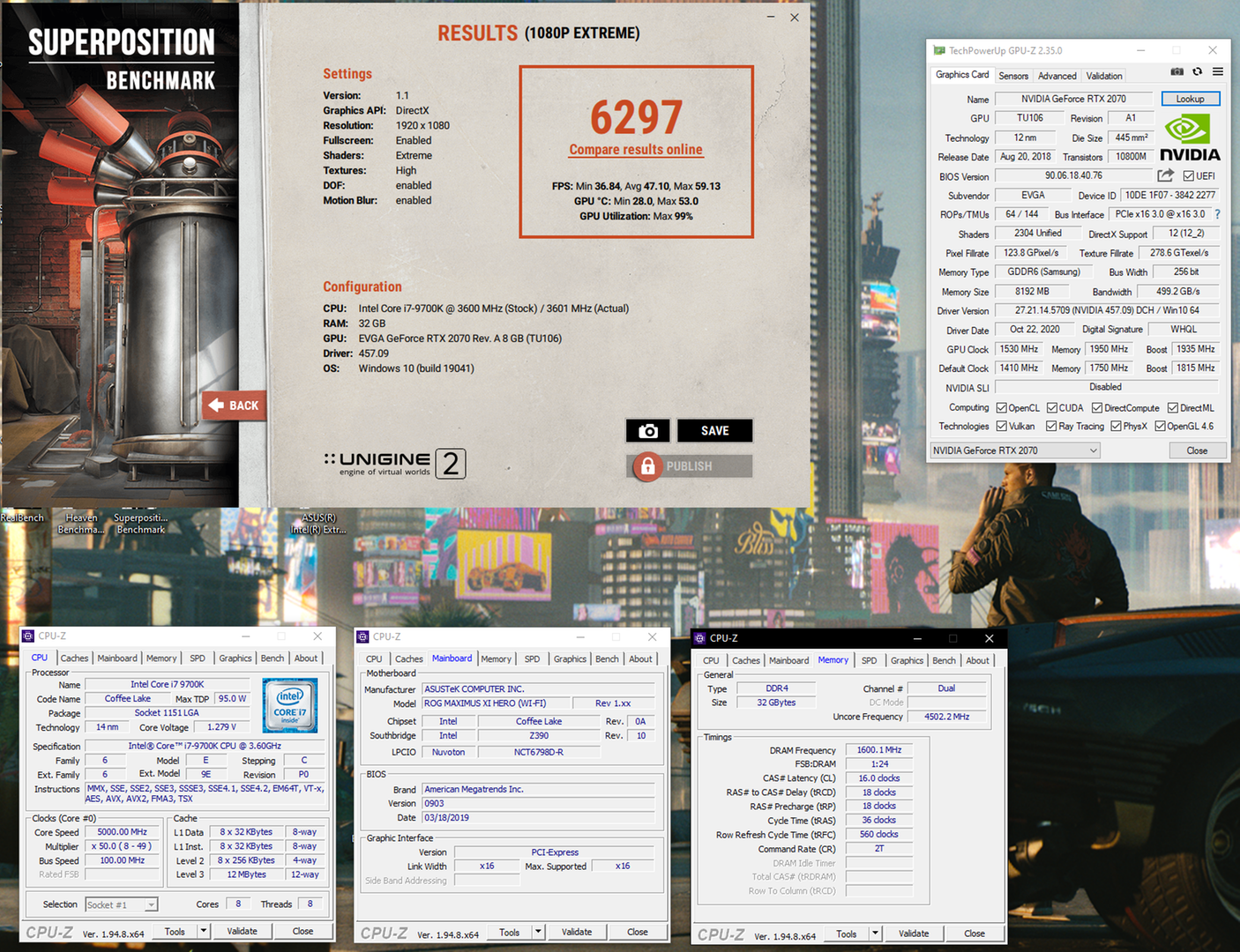Minimize the Superposition results window

click(x=771, y=17)
